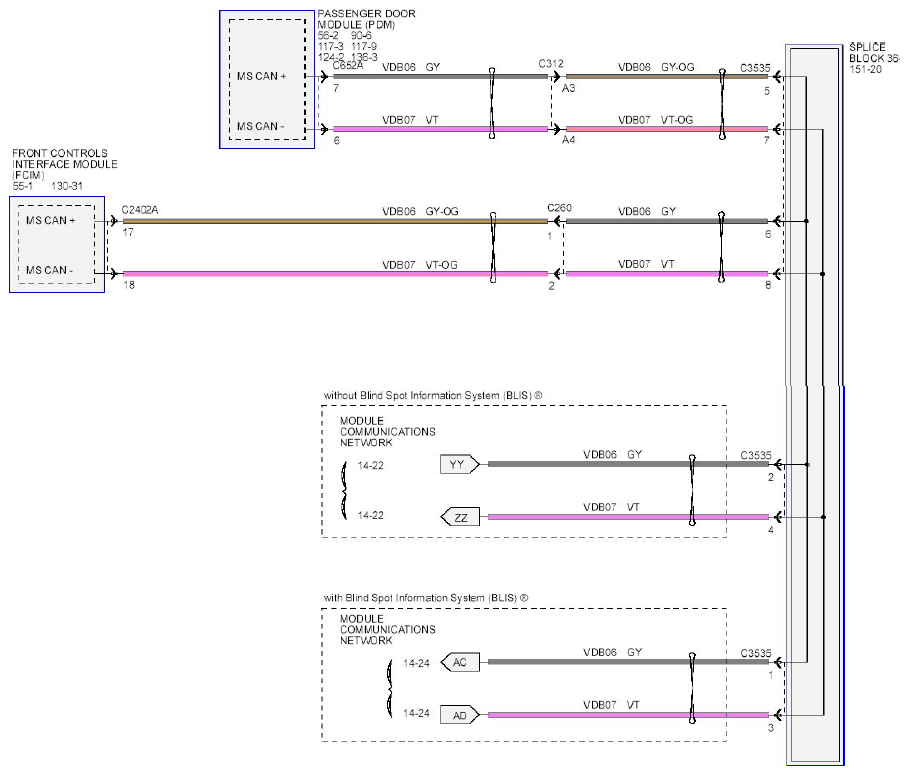Select the Front Controls Interface Module box
This screenshot has height=775, width=909.
(x=57, y=245)
